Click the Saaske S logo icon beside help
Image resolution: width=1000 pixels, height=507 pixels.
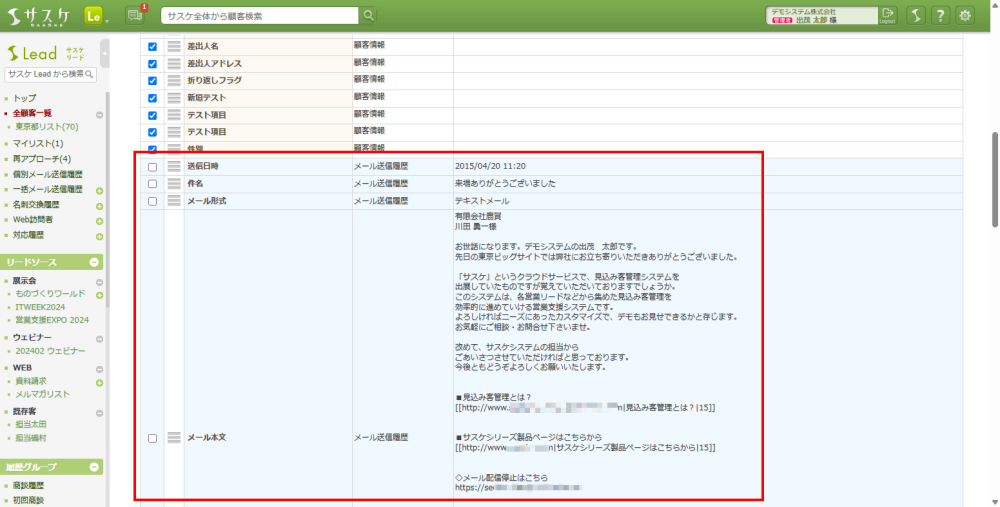click(916, 15)
